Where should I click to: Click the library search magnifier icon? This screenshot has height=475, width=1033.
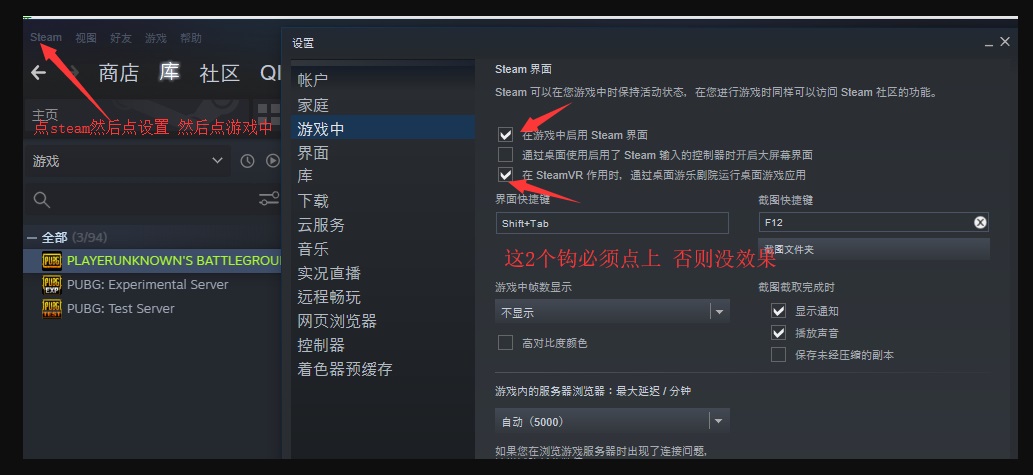[x=42, y=200]
